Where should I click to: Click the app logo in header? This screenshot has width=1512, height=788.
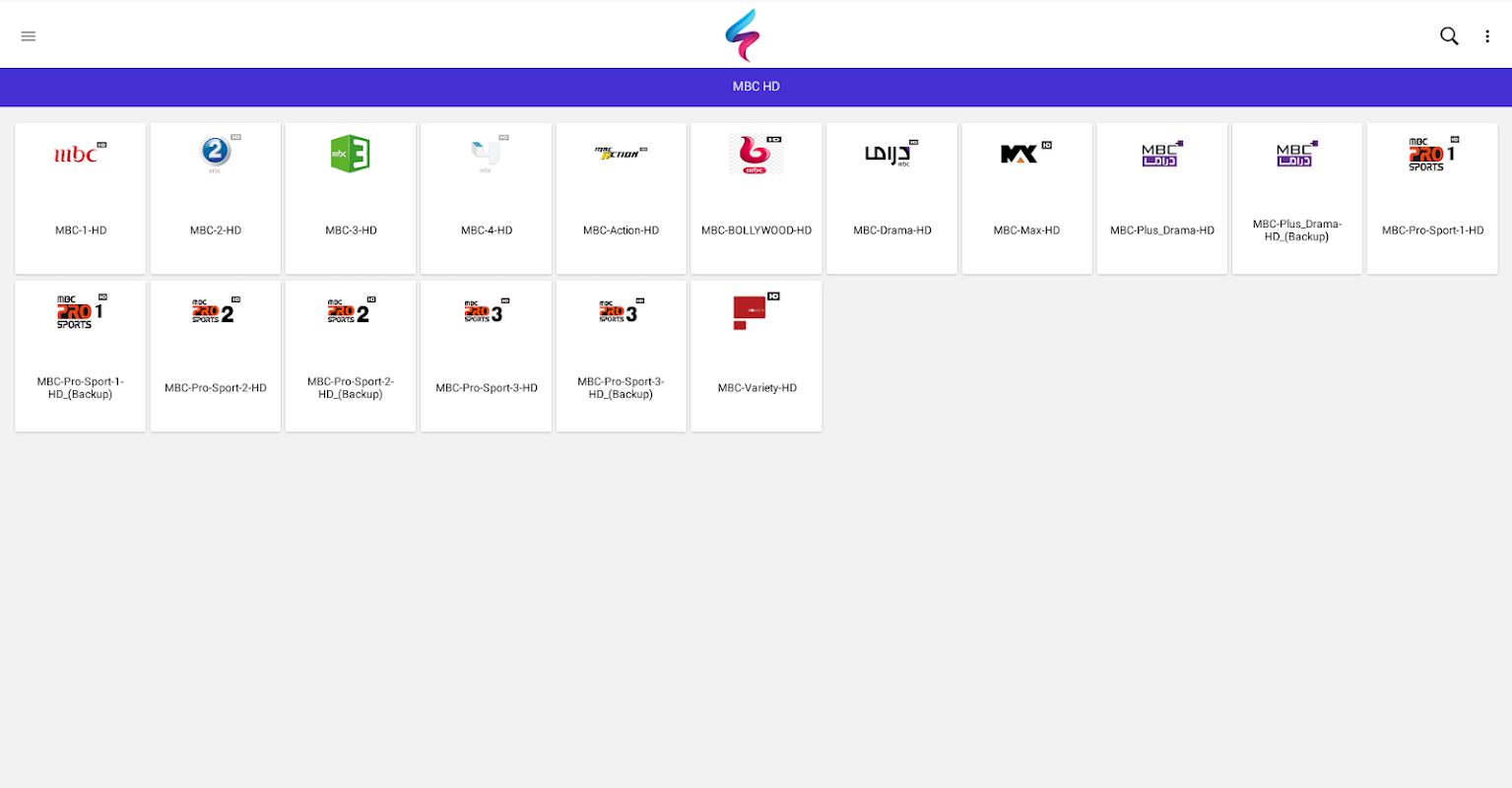(743, 35)
